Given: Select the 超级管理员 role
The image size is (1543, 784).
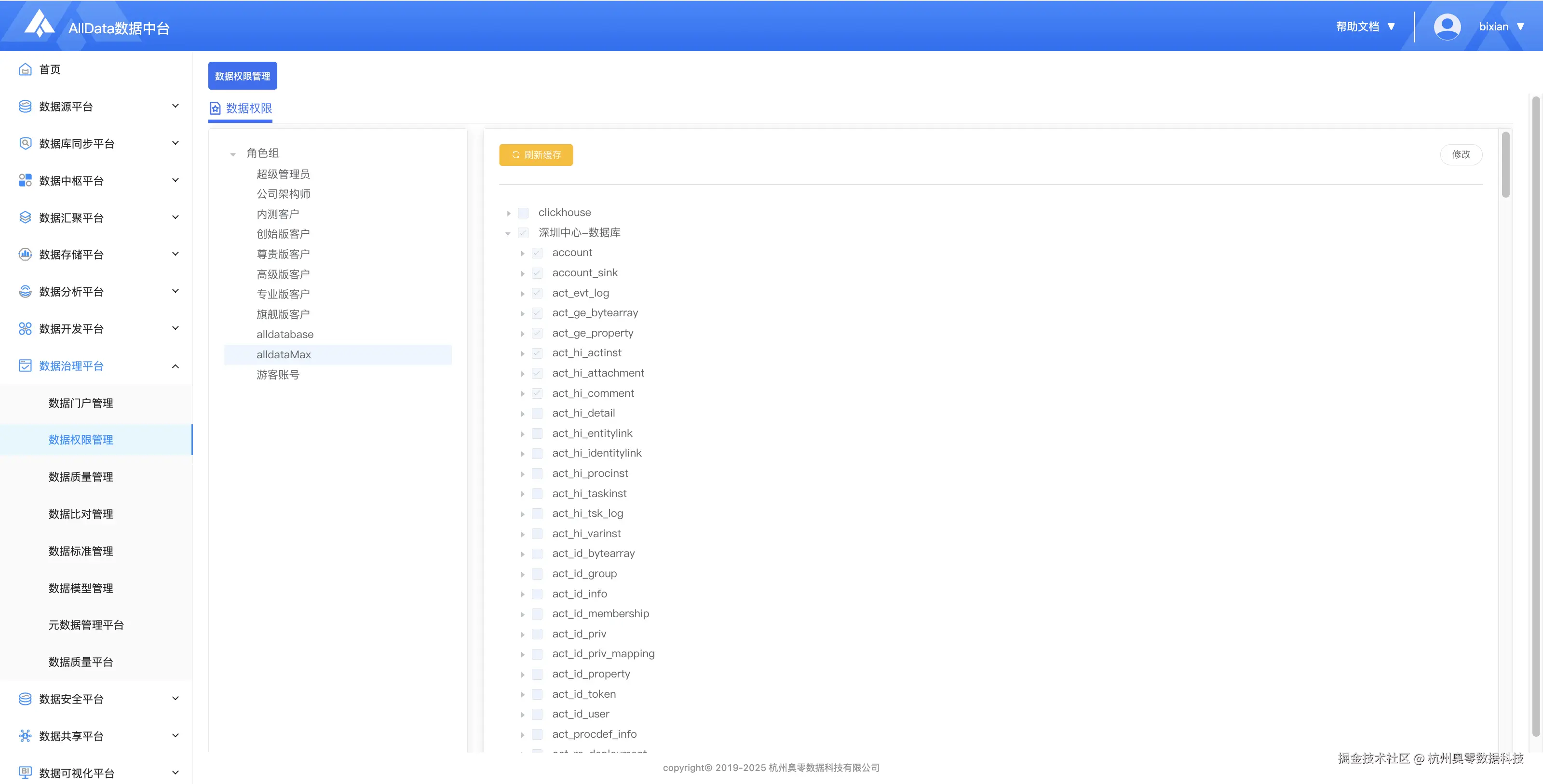Looking at the screenshot, I should (283, 174).
